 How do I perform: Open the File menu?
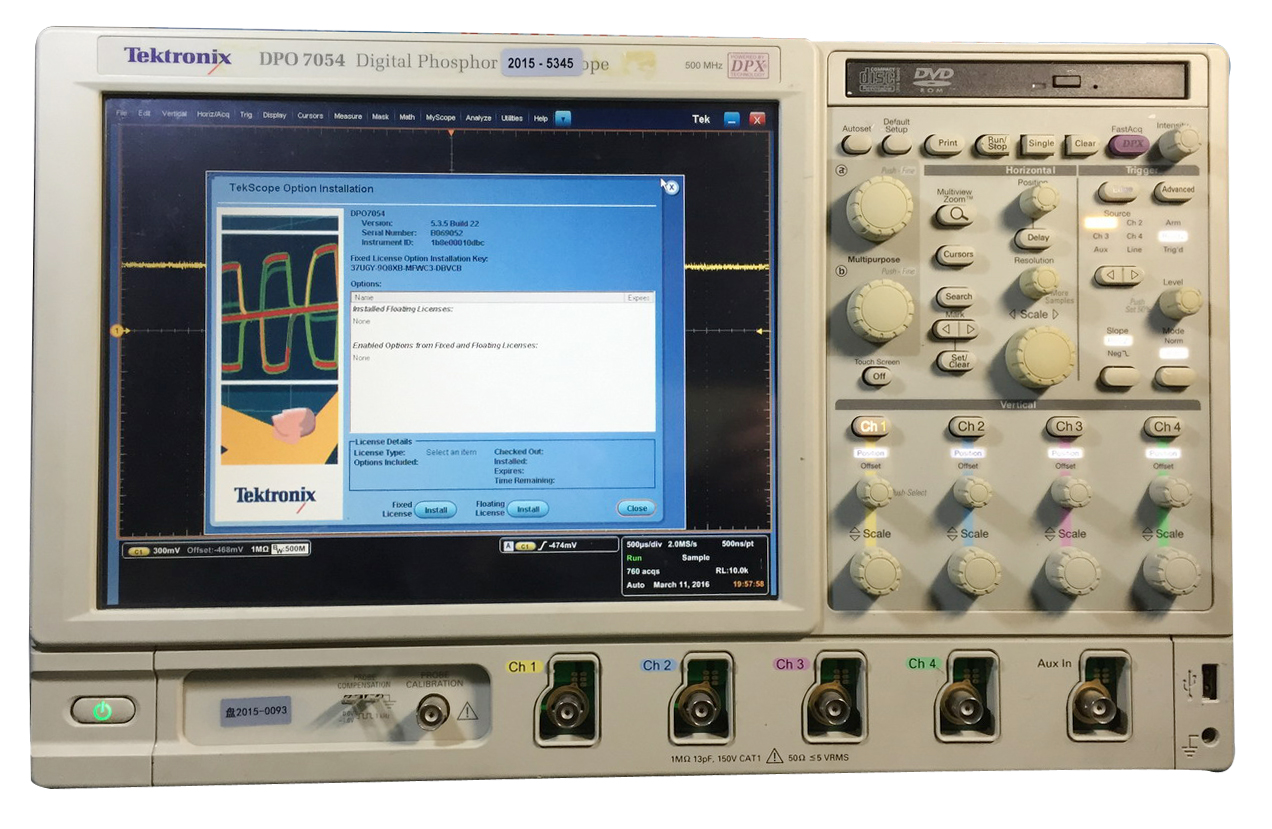coord(121,115)
